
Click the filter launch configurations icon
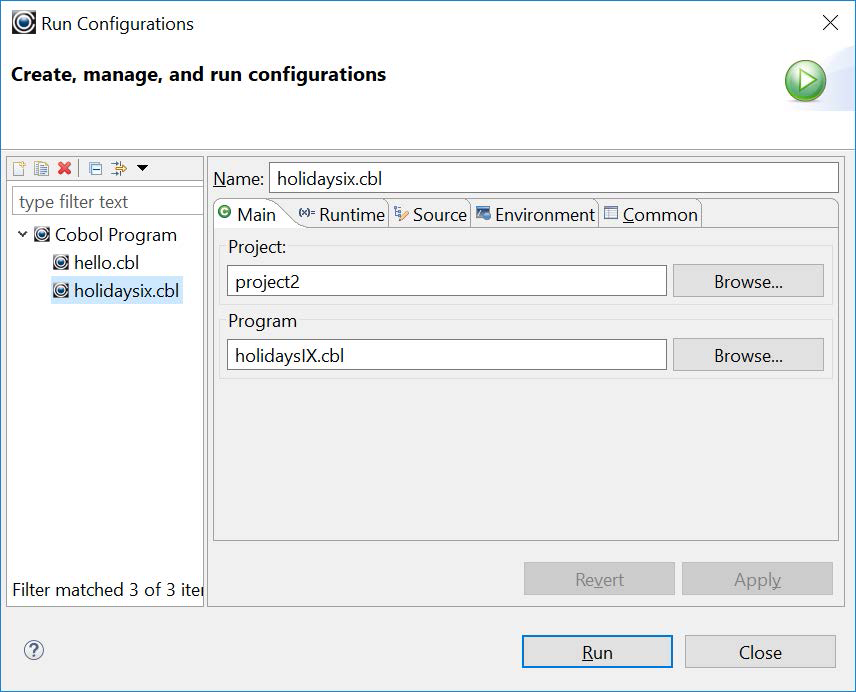(119, 168)
